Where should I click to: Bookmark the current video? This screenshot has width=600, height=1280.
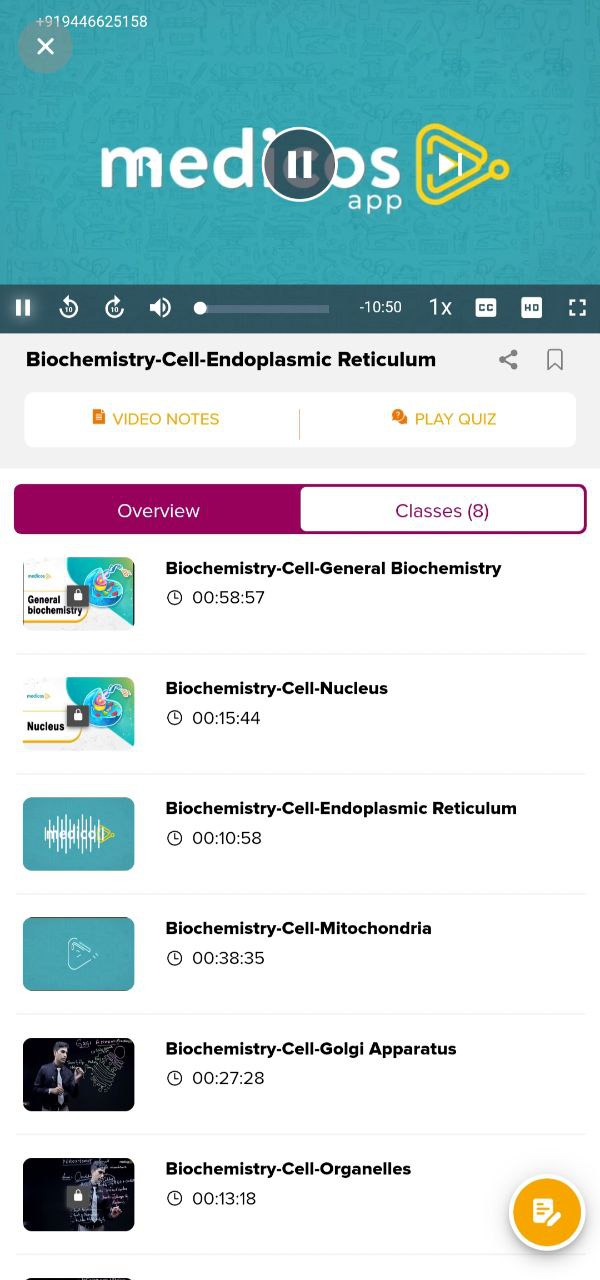point(555,359)
